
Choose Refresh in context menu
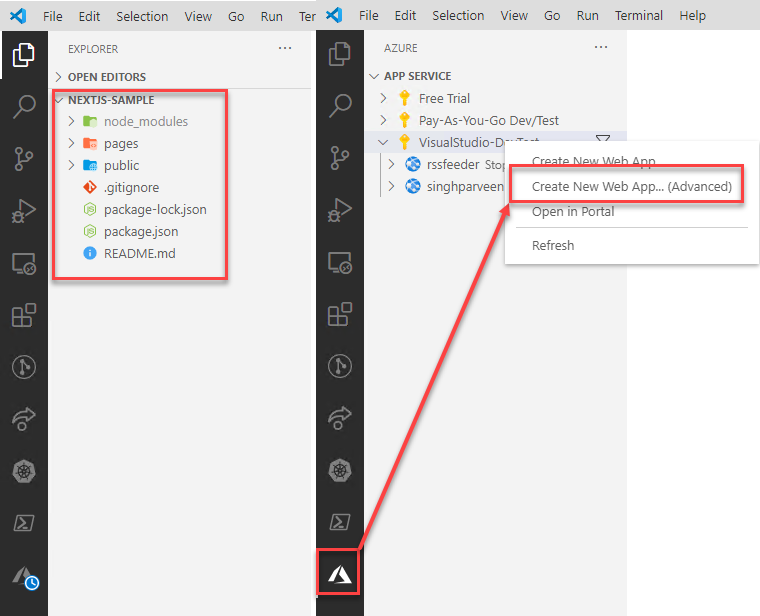553,245
